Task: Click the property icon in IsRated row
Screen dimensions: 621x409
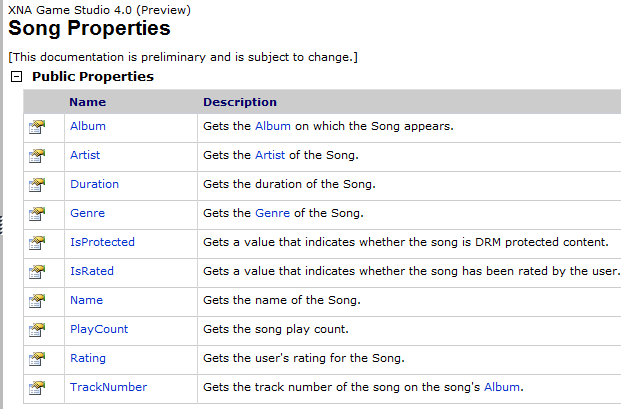Action: coord(37,272)
